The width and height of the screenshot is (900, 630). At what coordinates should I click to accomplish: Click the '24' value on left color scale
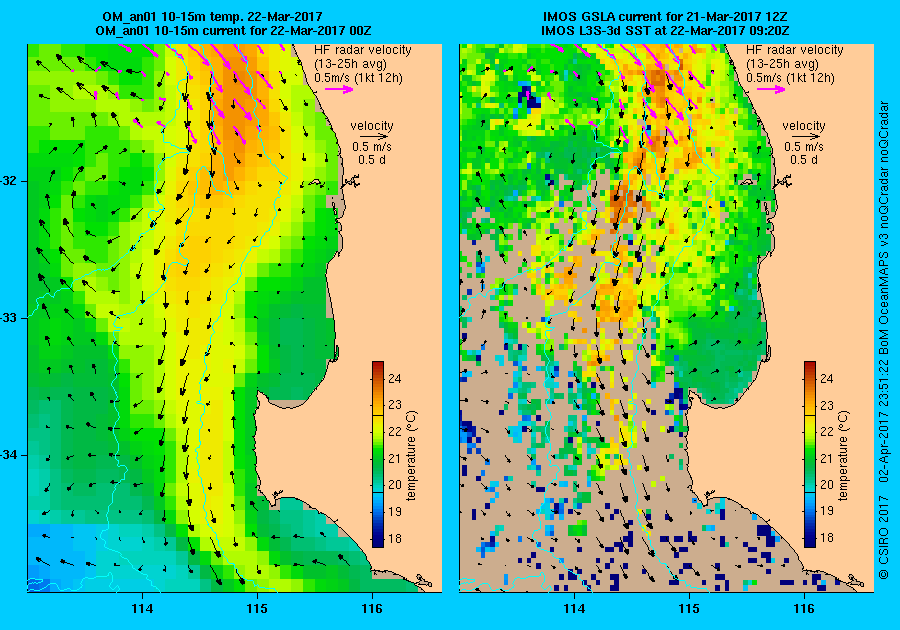395,378
